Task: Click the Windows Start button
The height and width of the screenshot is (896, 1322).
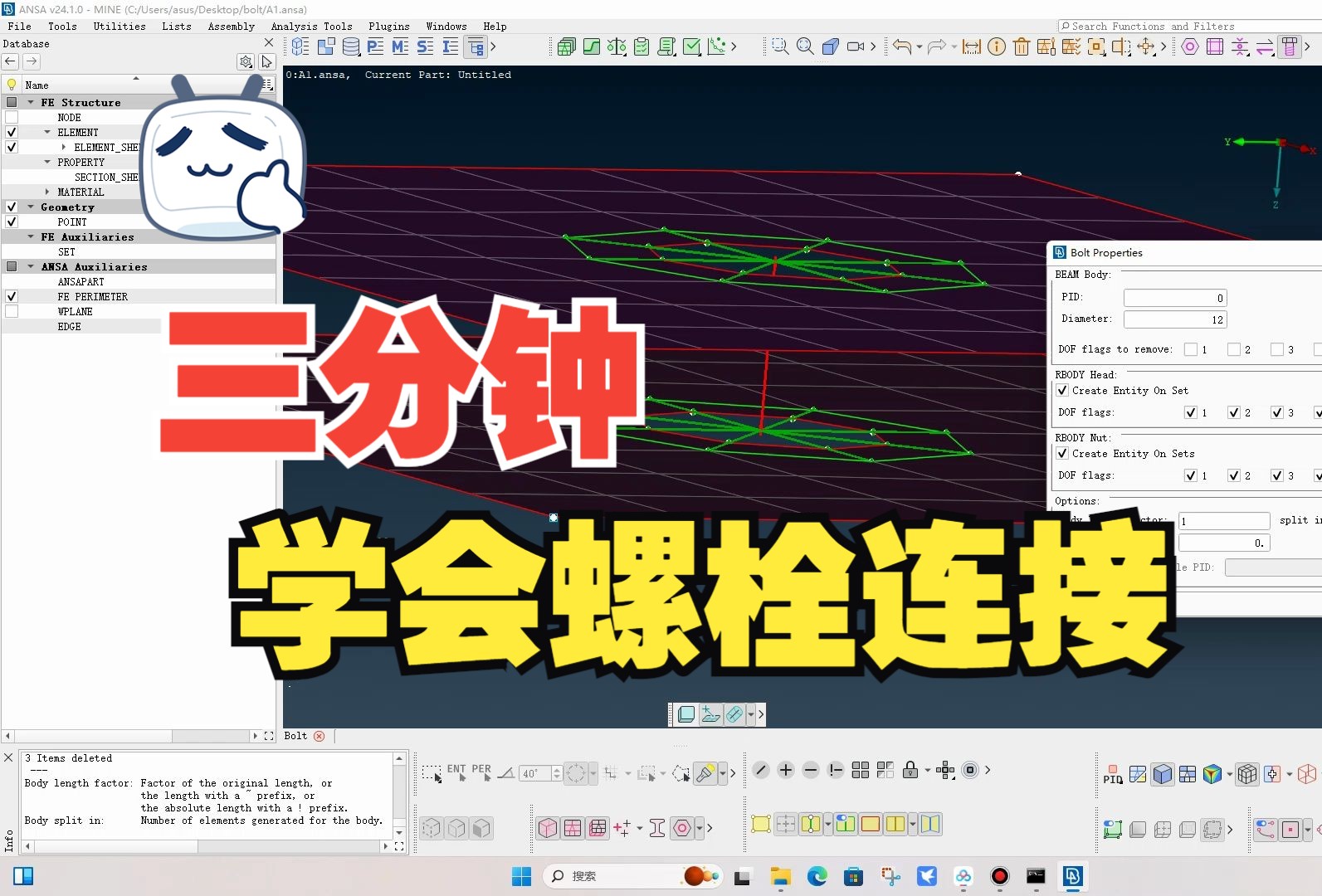Action: 521,876
